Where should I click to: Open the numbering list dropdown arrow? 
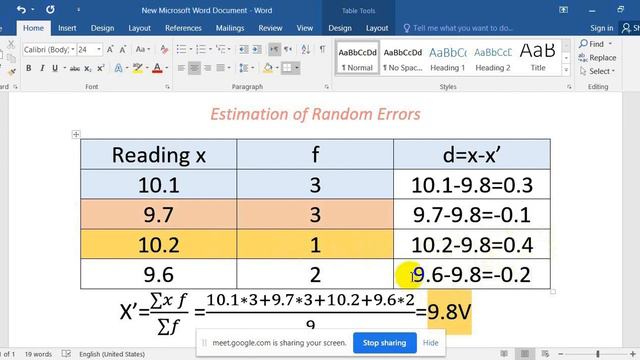point(210,49)
